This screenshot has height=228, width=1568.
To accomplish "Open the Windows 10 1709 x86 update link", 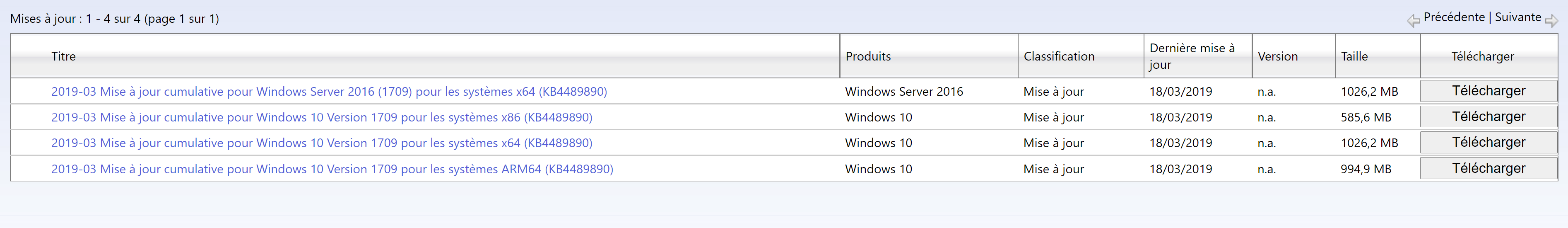I will click(x=321, y=117).
